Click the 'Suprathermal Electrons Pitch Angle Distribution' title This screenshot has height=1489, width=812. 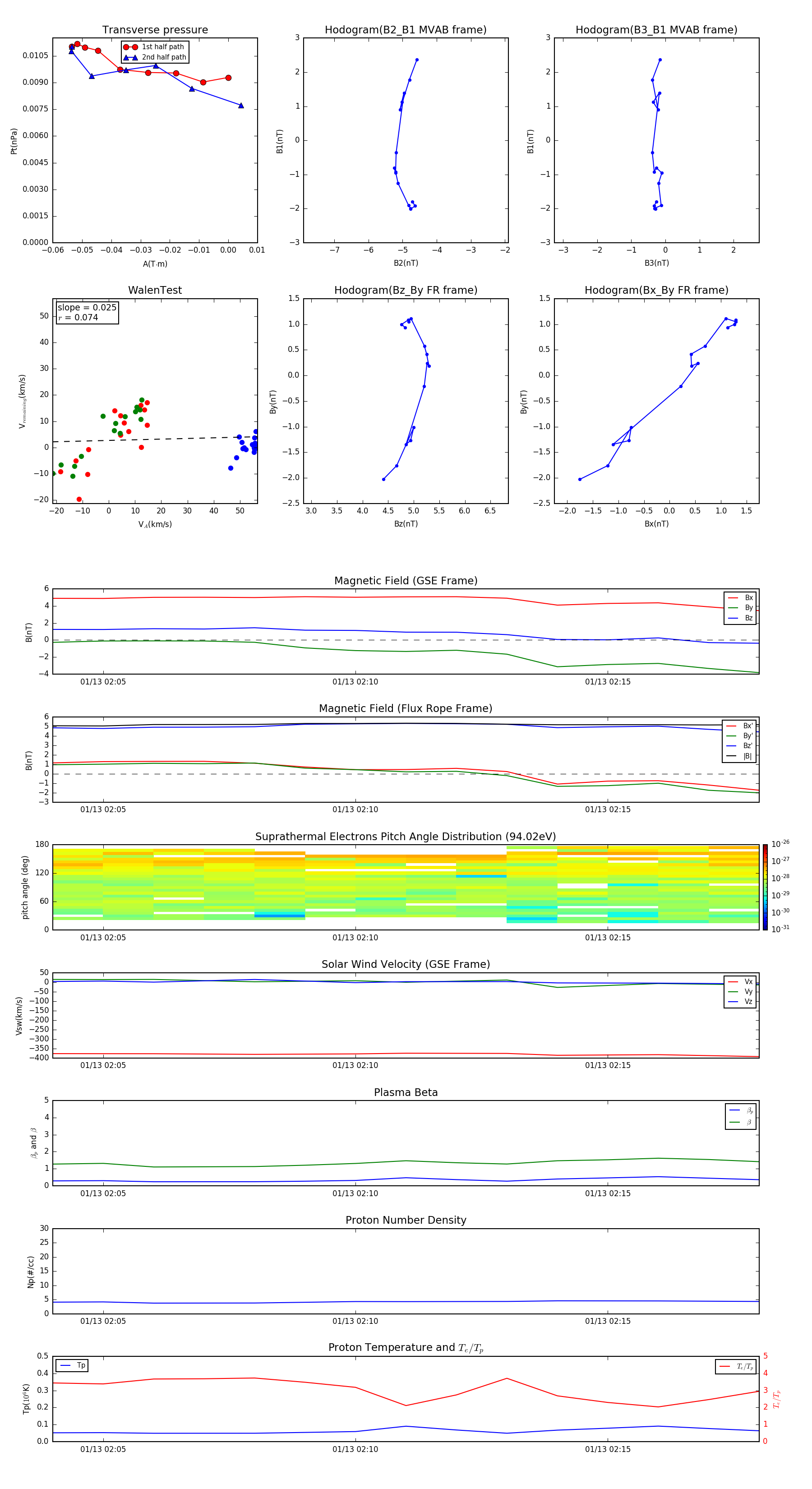[406, 837]
